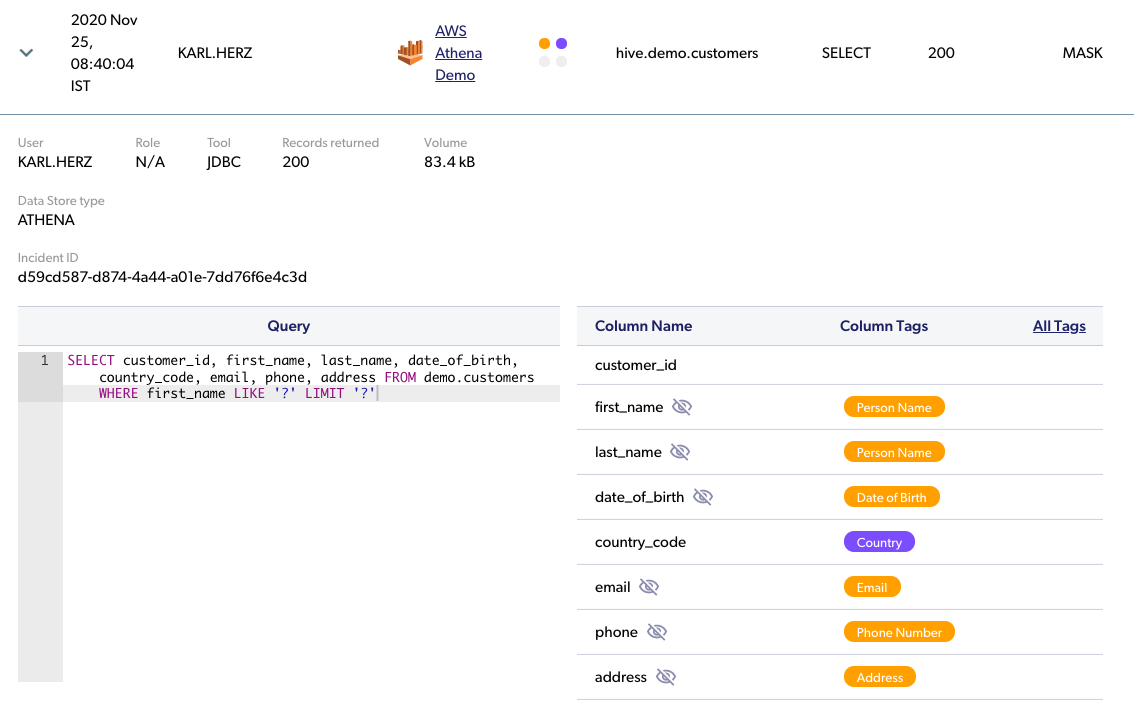The height and width of the screenshot is (709, 1138).
Task: Open the AWS Athena Demo link
Action: point(458,53)
